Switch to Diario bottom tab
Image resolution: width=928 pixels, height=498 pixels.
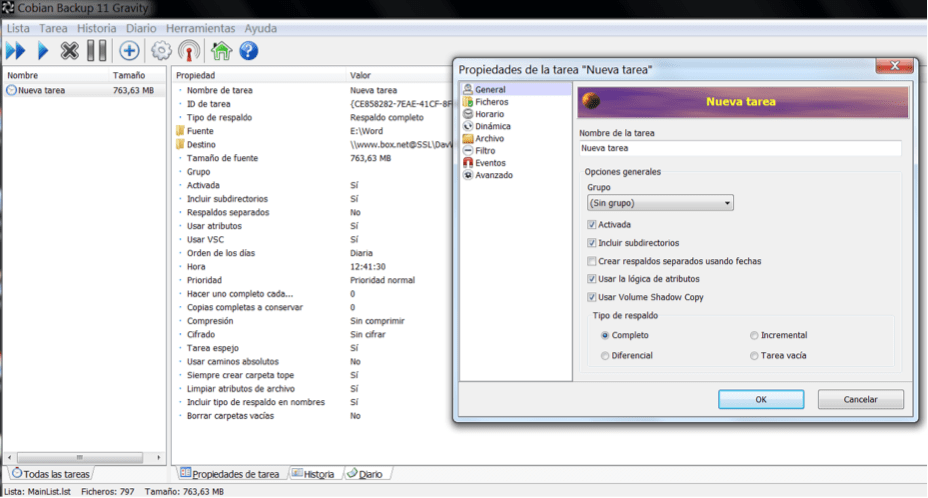(365, 474)
